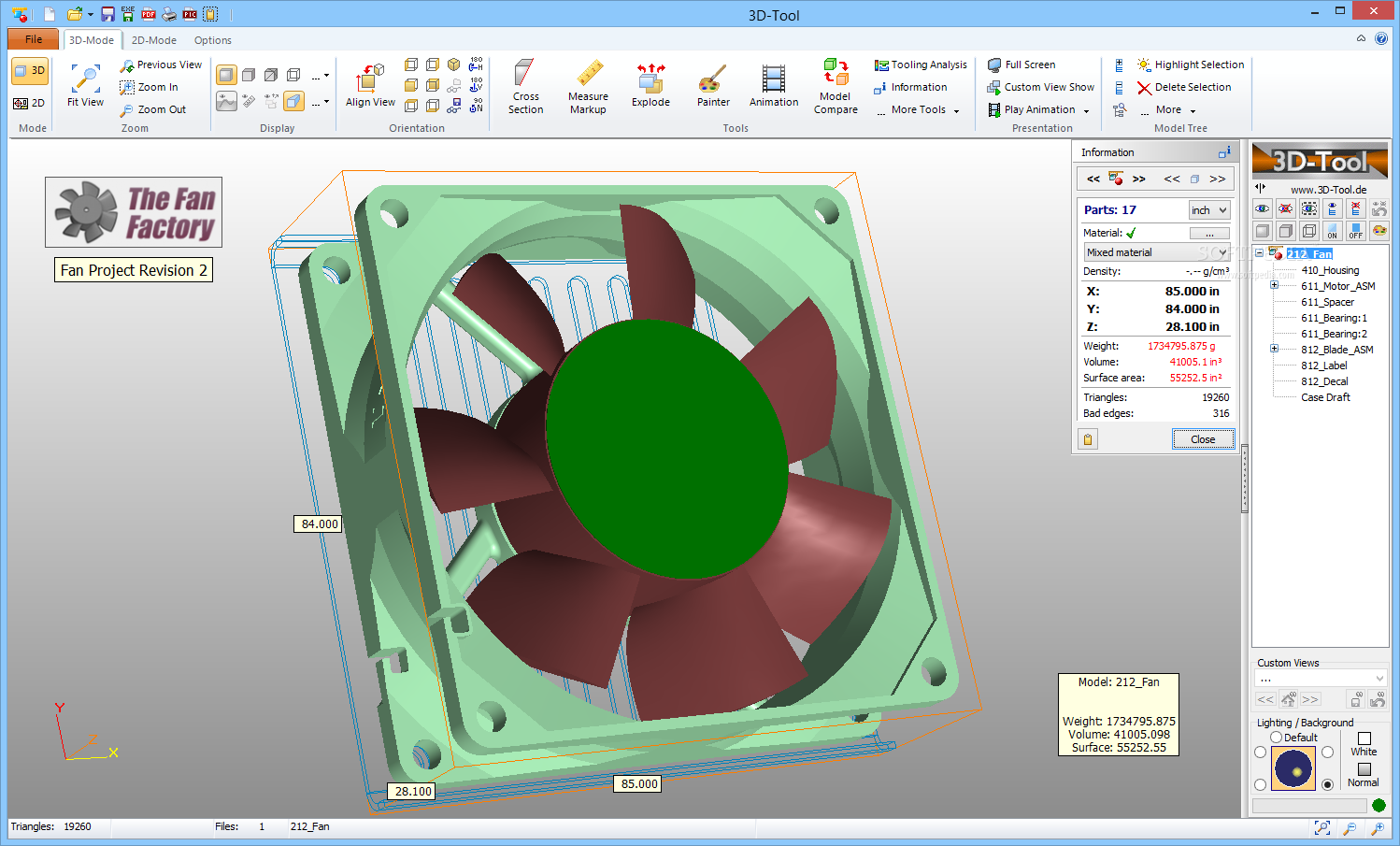The height and width of the screenshot is (846, 1400).
Task: Select Case Draft in the model tree
Action: click(x=1325, y=397)
